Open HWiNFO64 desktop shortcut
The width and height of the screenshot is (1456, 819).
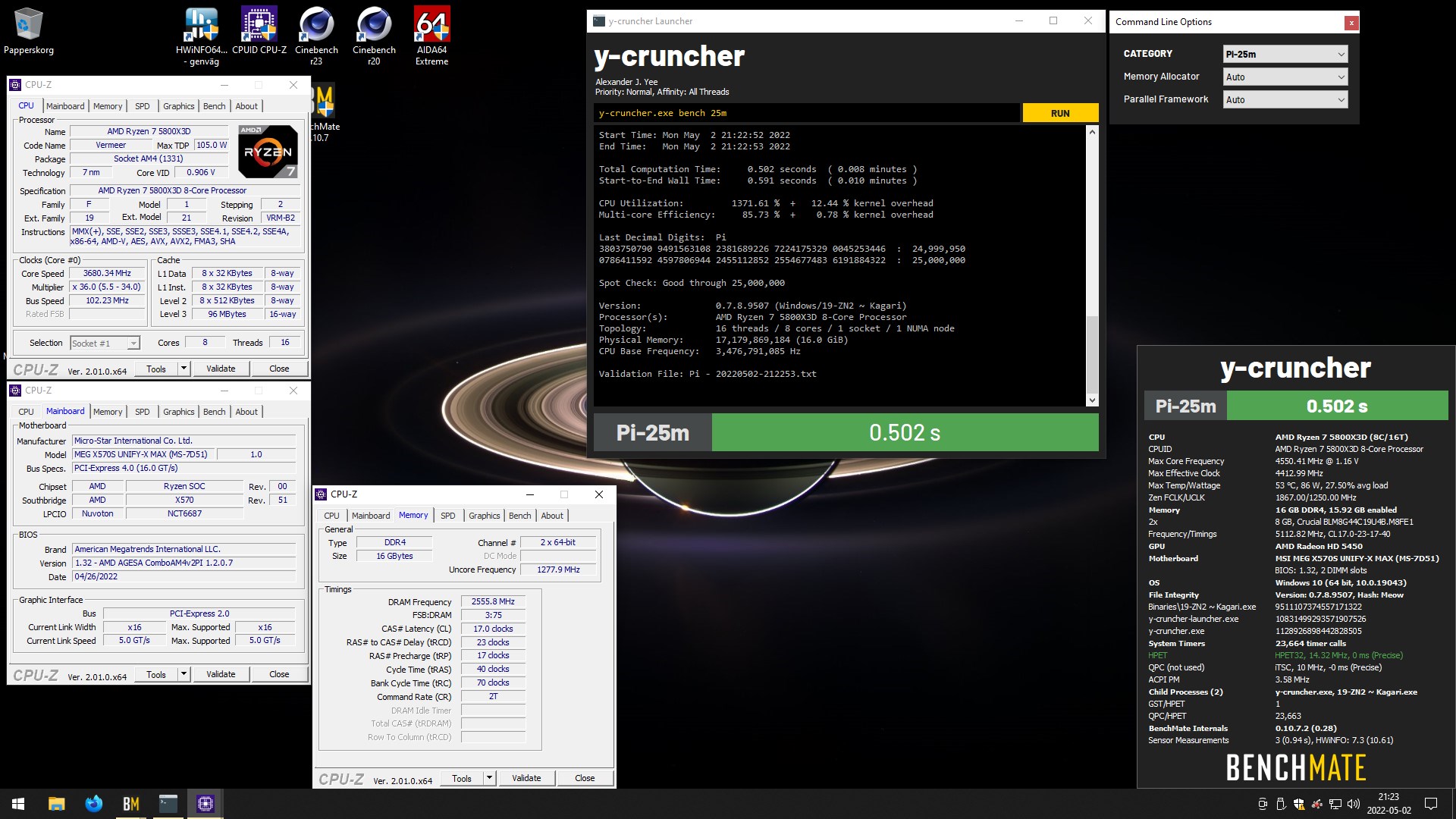201,36
